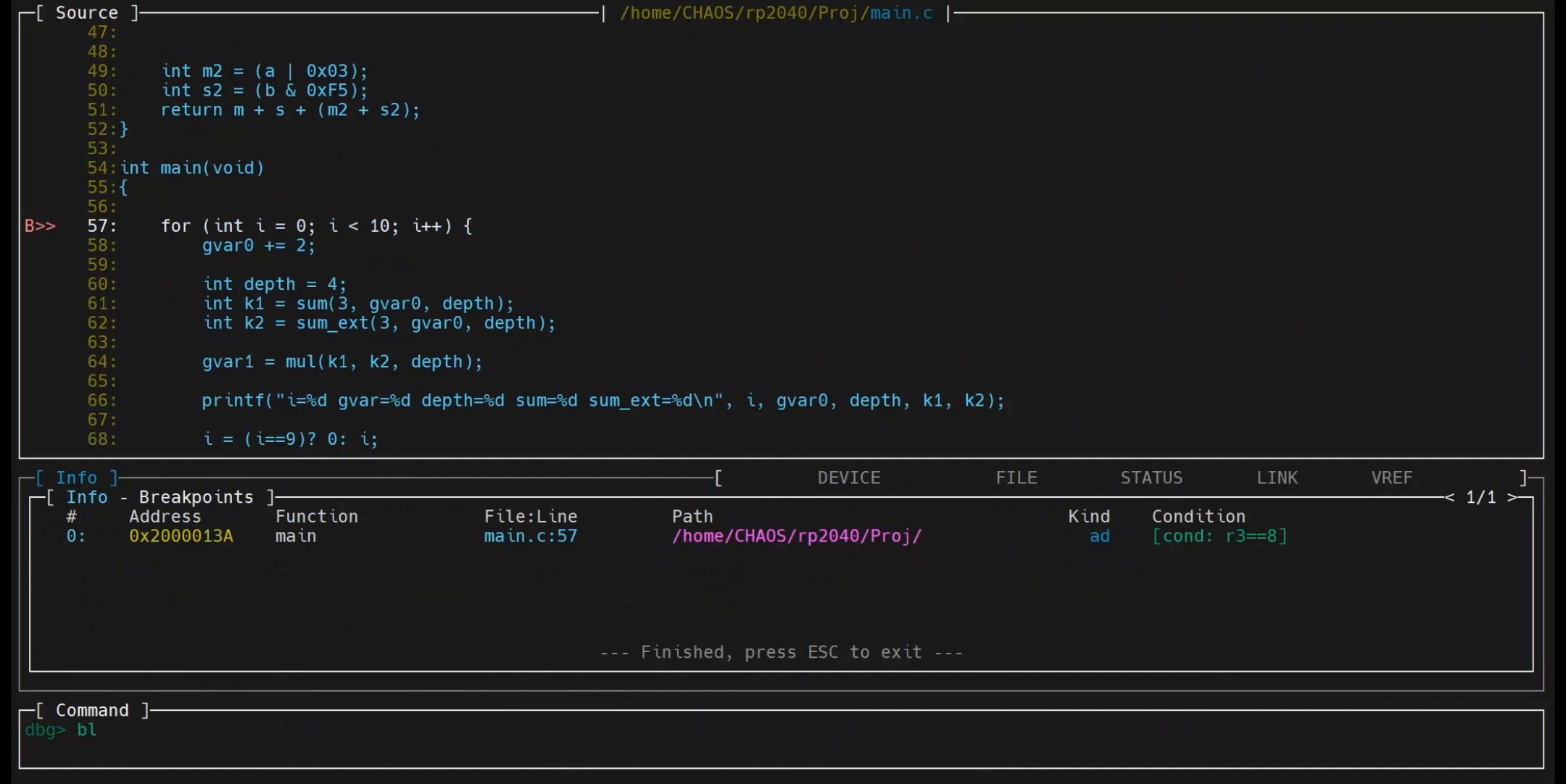Select the DEVICE tab in Info header

848,478
